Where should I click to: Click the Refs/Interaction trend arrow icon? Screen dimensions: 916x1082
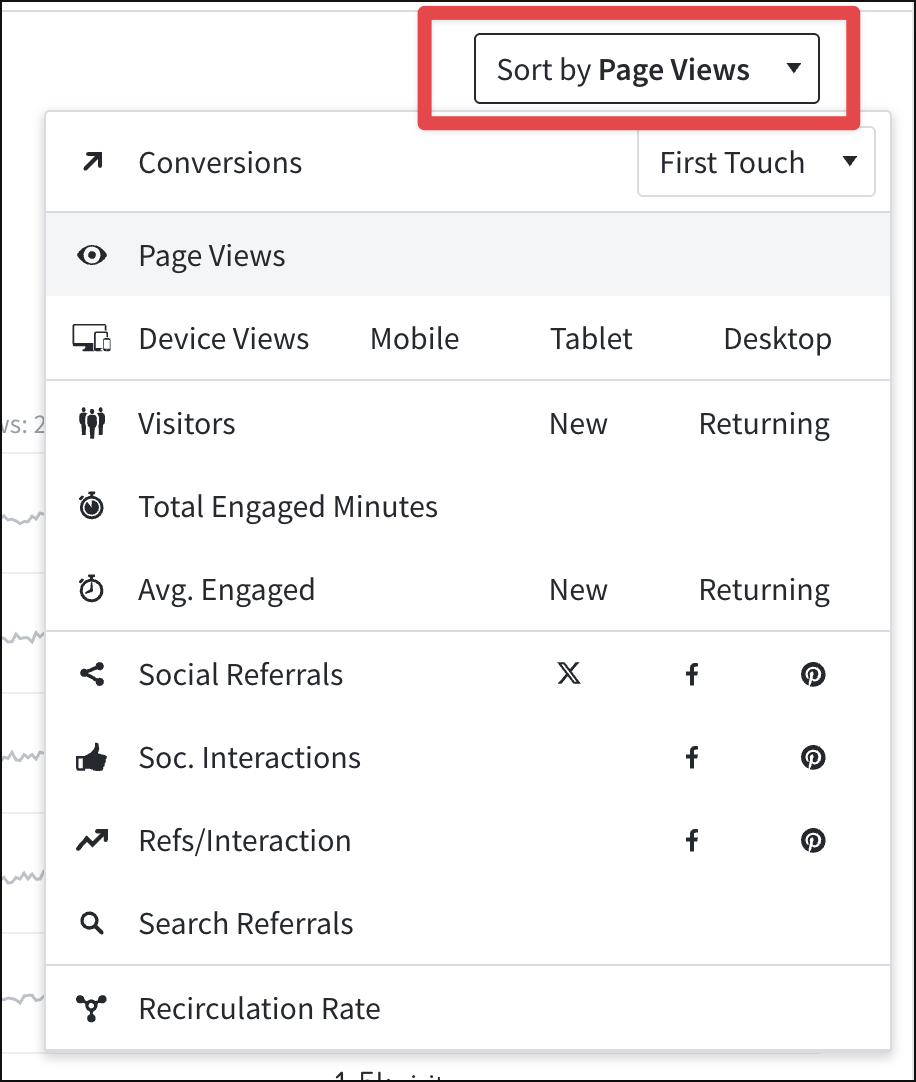point(92,840)
